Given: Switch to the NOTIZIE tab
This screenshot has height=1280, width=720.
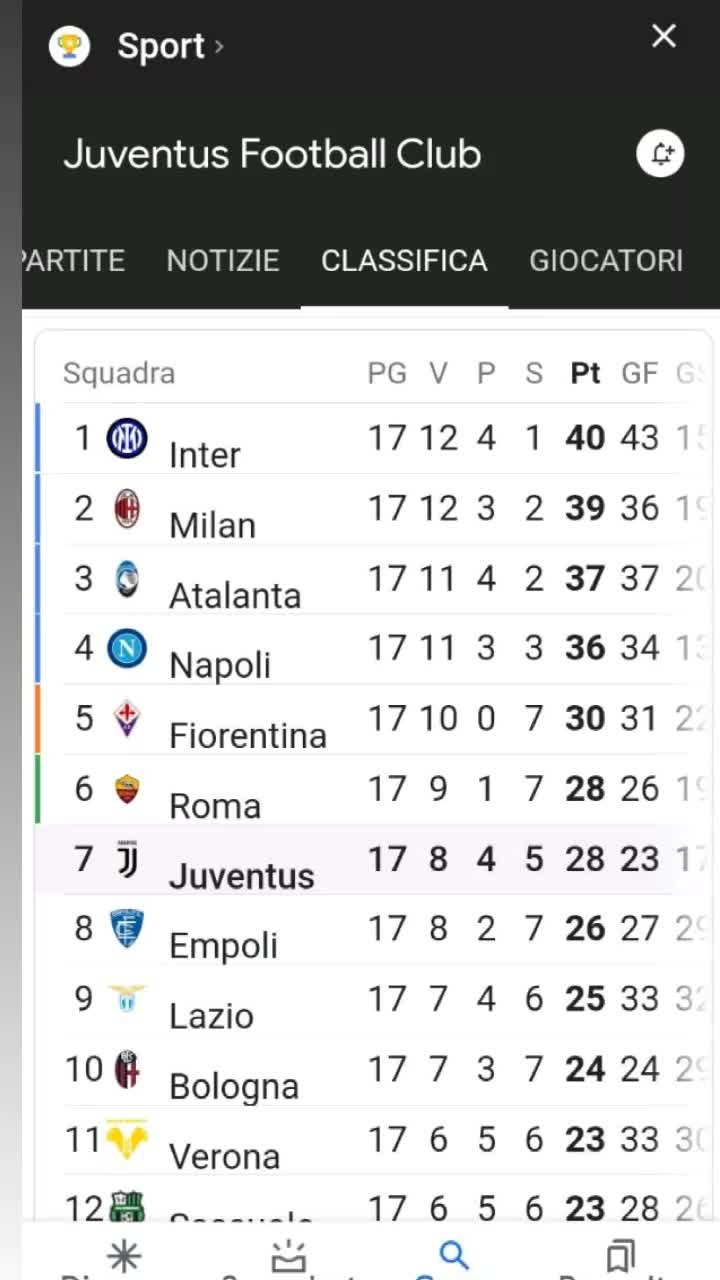Looking at the screenshot, I should coord(223,261).
